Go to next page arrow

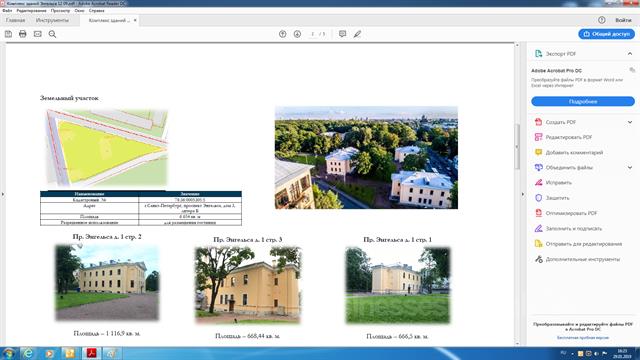[297, 34]
